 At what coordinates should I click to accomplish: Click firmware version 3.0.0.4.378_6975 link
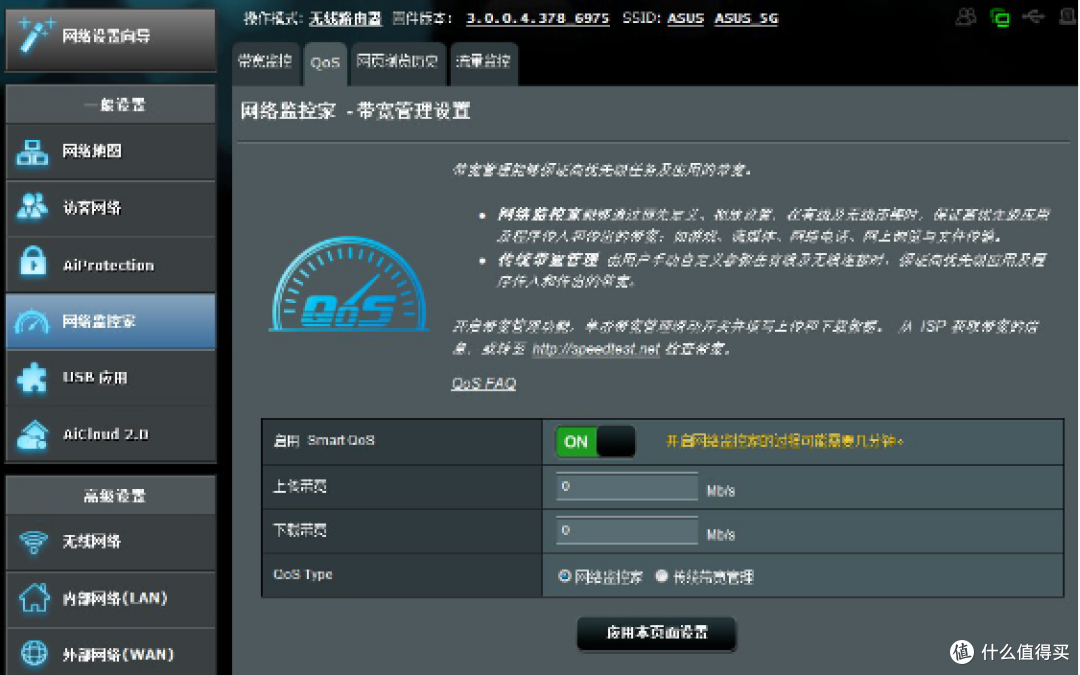coord(538,19)
